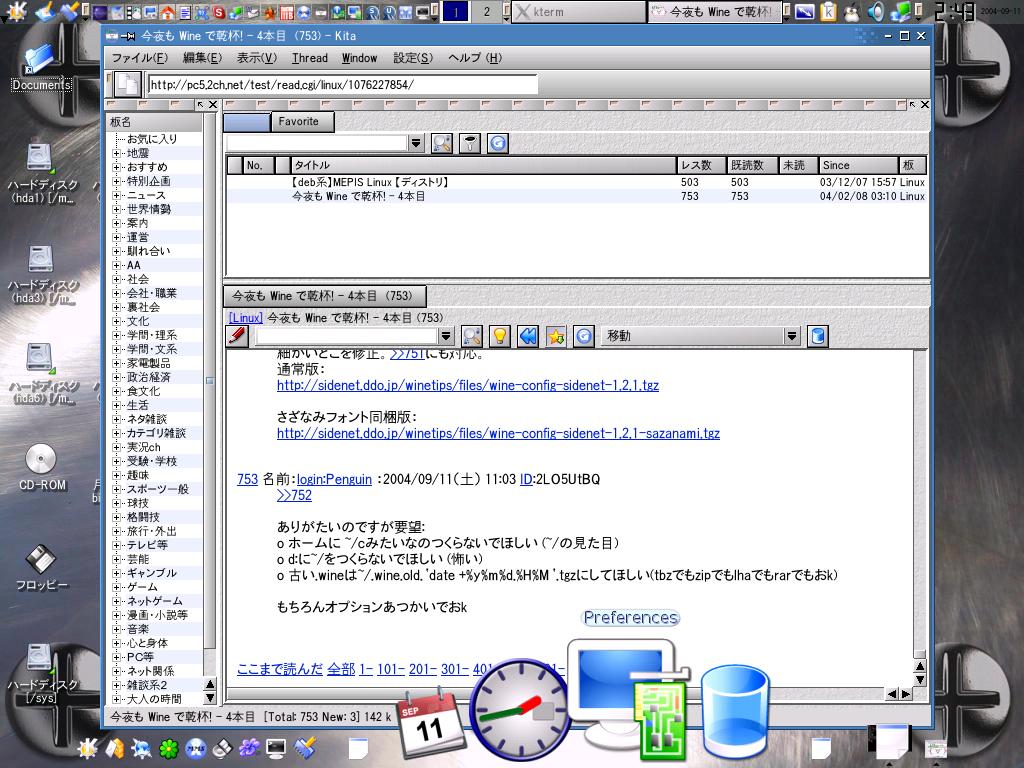Open the CD-ROM desktop icon
Image resolution: width=1024 pixels, height=768 pixels.
42,467
